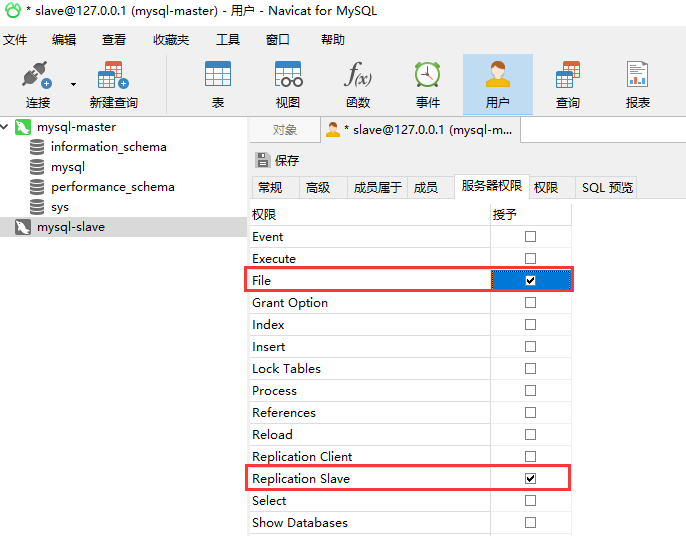This screenshot has height=536, width=686.
Task: Enable the Show Databases checkbox
Action: click(x=530, y=522)
